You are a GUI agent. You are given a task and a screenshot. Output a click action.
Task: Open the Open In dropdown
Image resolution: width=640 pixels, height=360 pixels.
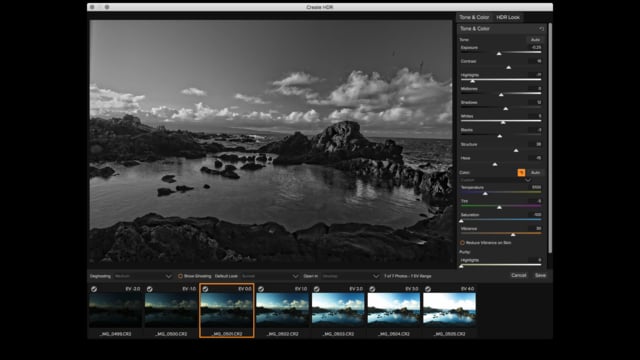(x=351, y=276)
